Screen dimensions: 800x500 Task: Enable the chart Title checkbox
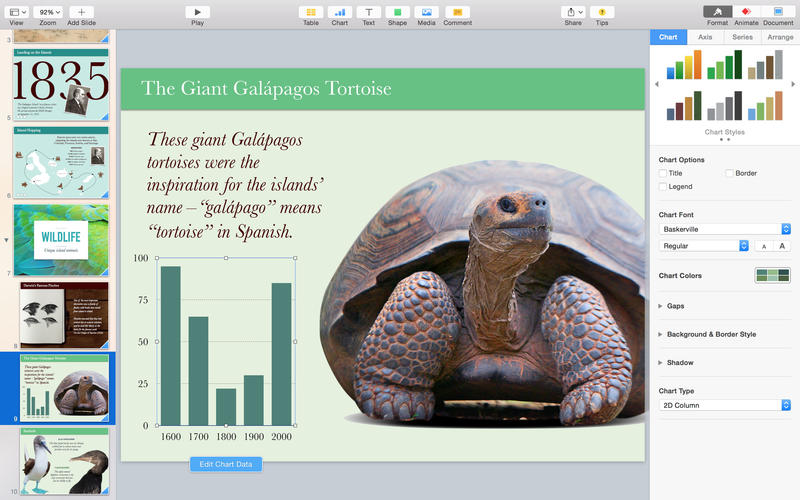point(663,173)
